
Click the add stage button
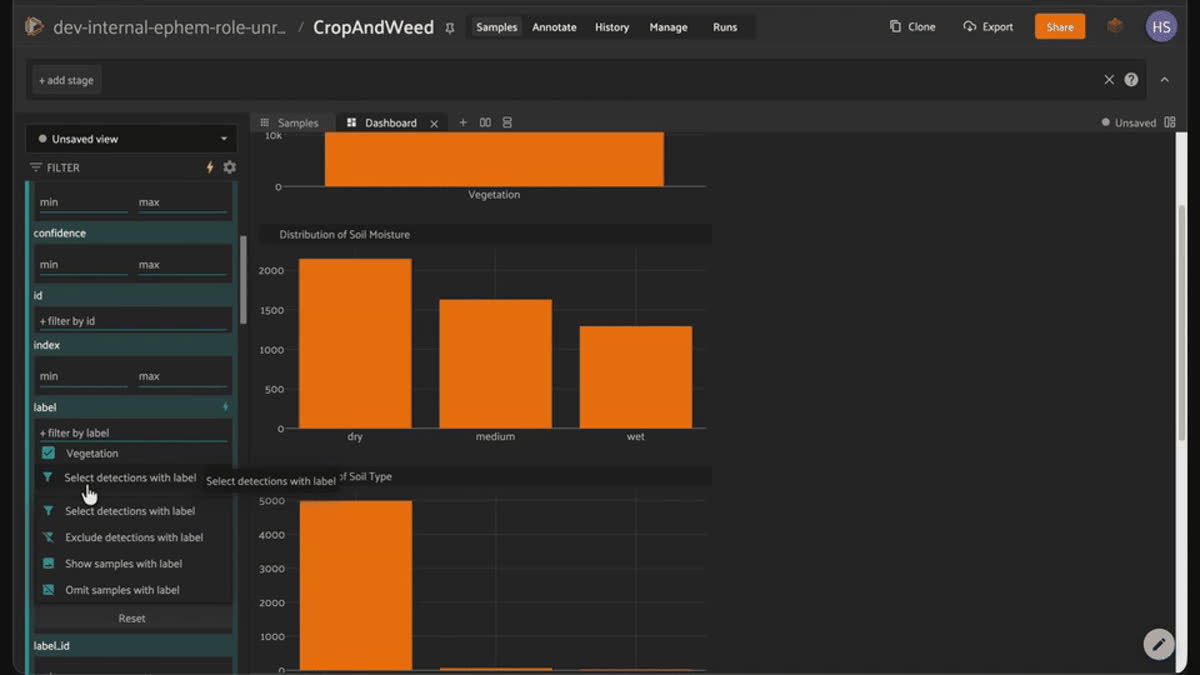tap(66, 80)
